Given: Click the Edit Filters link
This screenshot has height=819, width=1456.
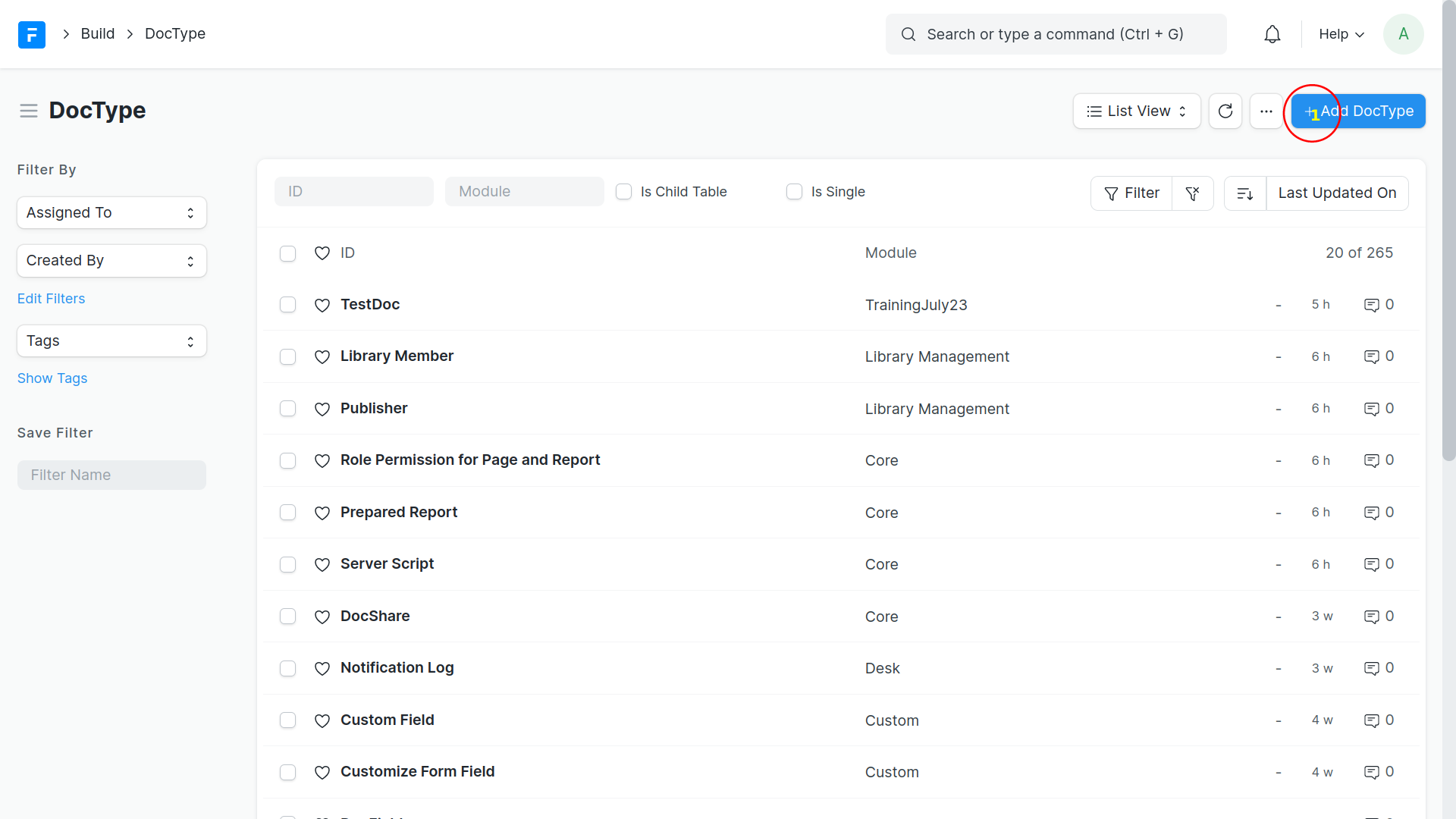Looking at the screenshot, I should (51, 299).
